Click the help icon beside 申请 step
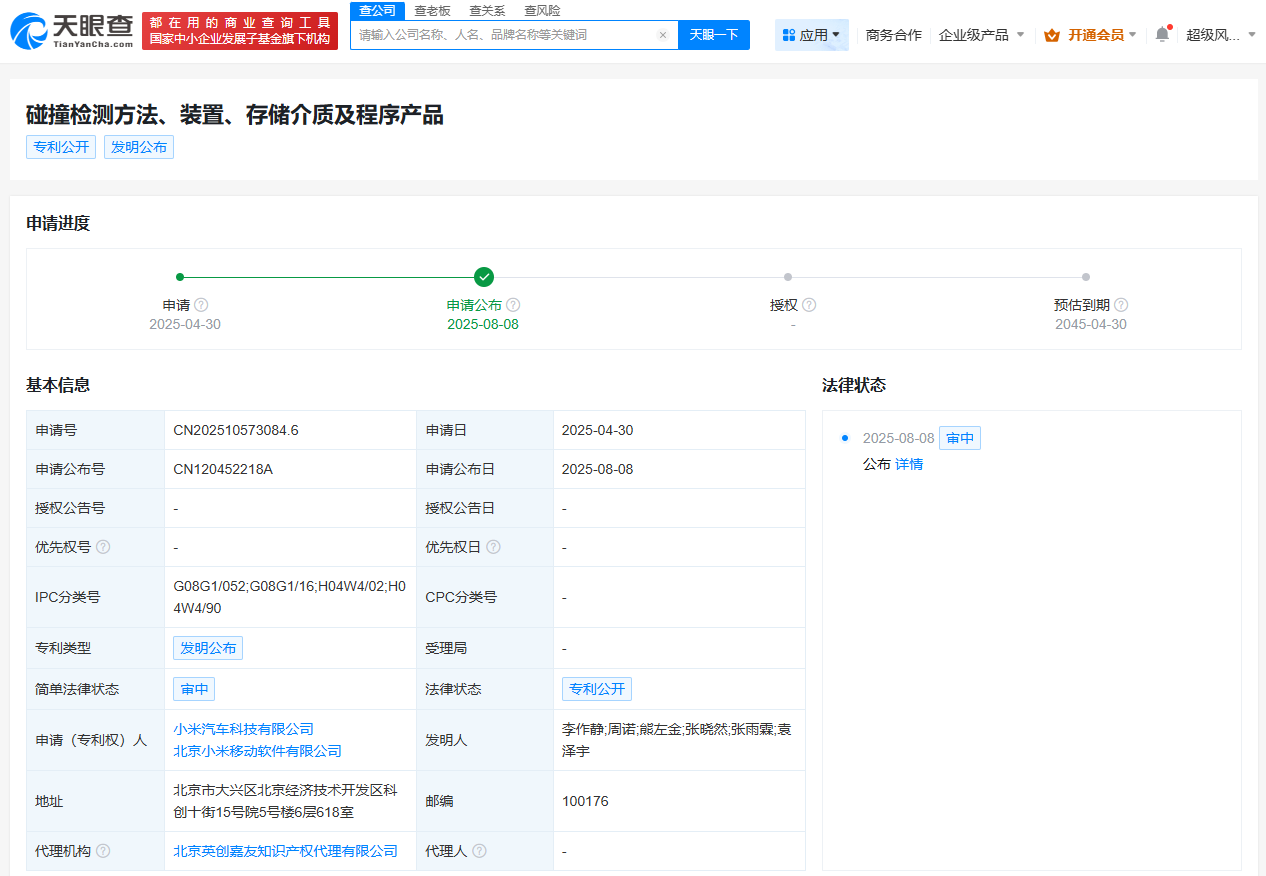Screen dimensions: 1266x876 202,305
